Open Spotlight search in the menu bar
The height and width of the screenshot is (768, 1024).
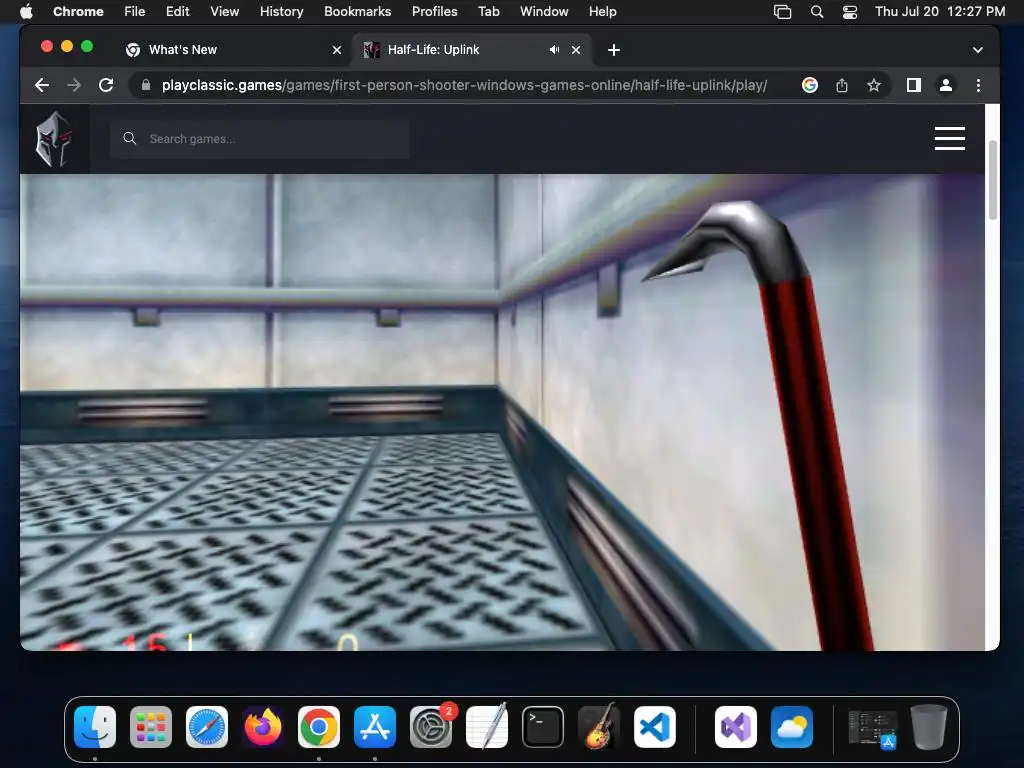point(817,12)
